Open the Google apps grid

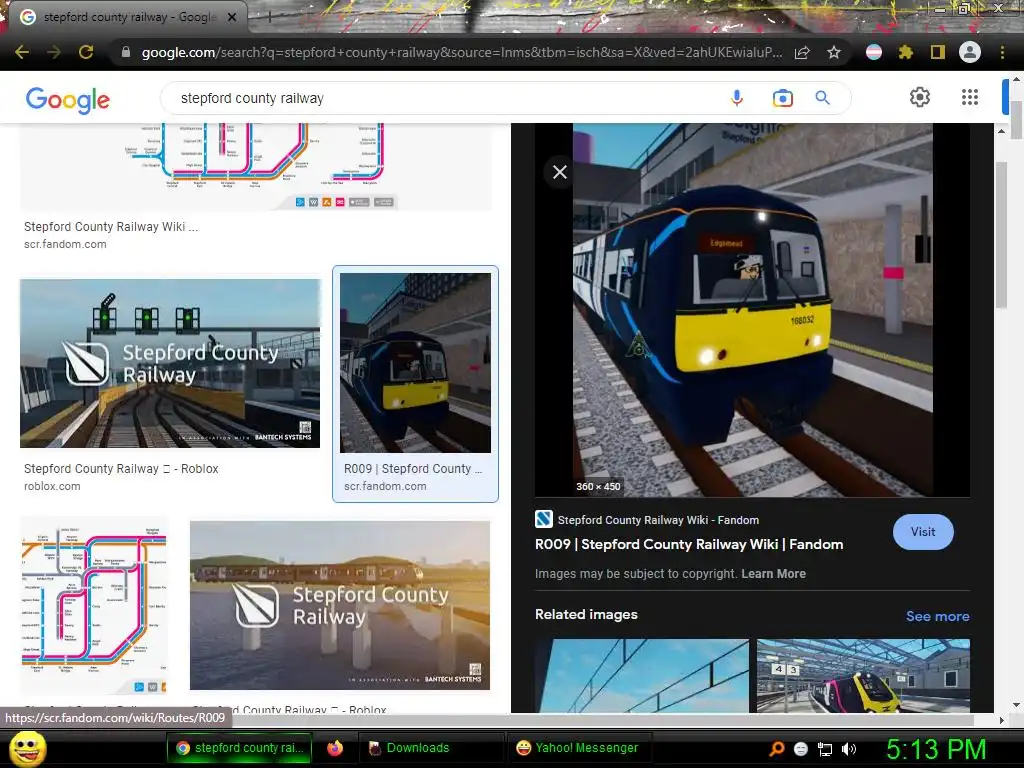[x=970, y=97]
